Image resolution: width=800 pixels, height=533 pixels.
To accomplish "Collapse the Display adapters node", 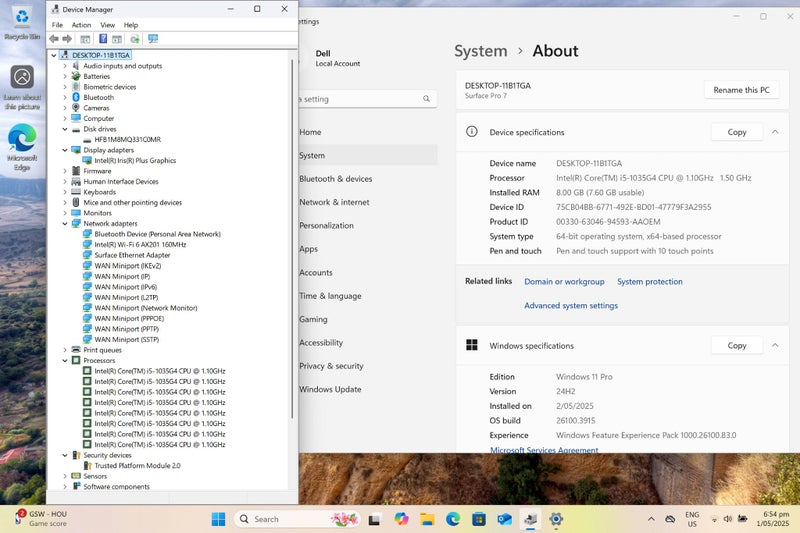I will coord(65,150).
